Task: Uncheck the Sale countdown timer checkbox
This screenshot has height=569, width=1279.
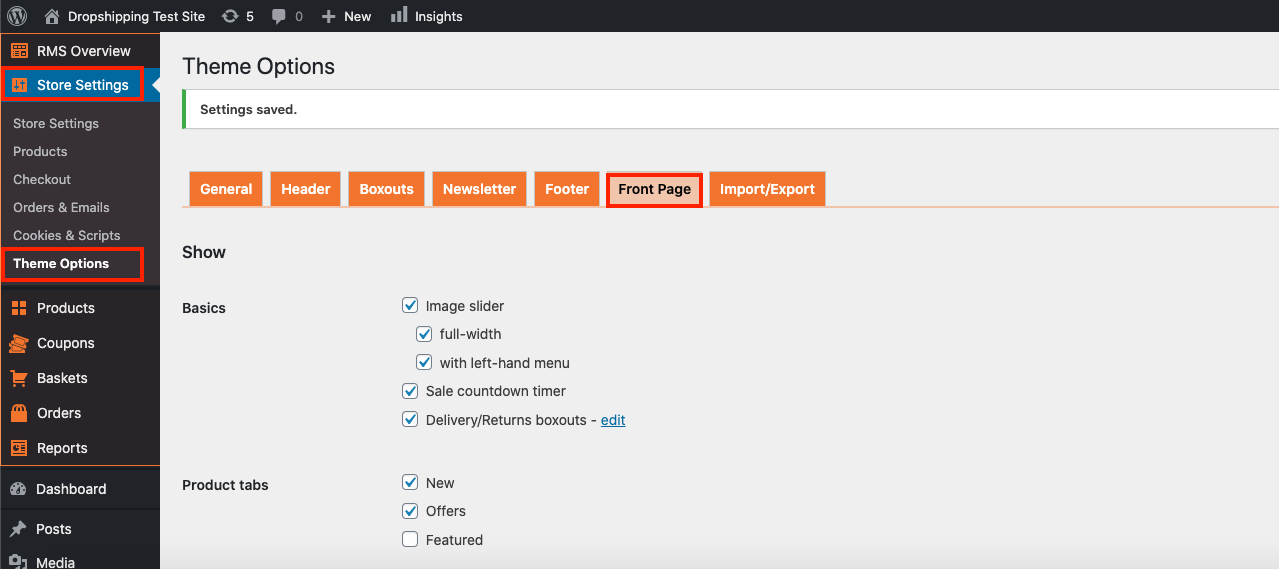Action: click(410, 391)
